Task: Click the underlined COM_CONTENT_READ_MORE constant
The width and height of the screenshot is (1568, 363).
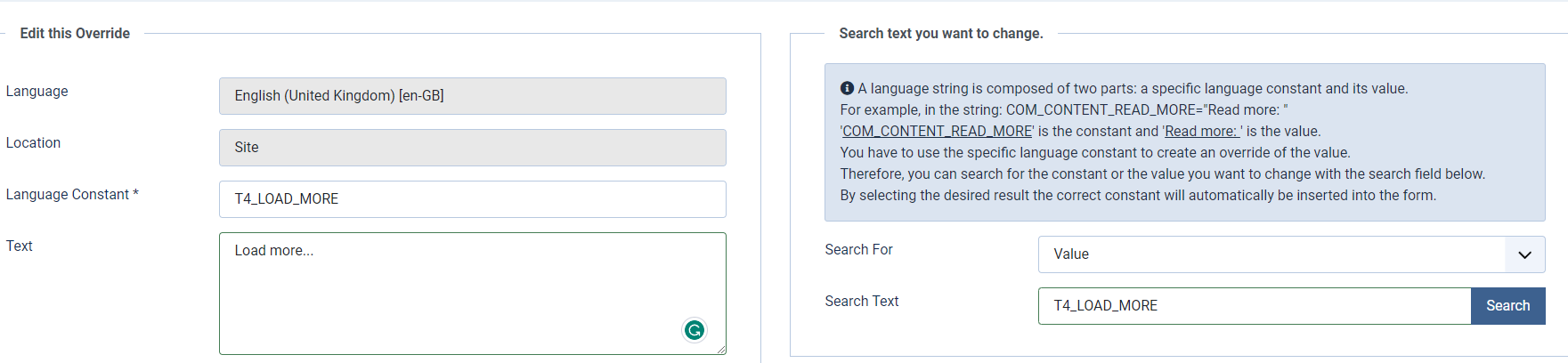Action: 937,132
